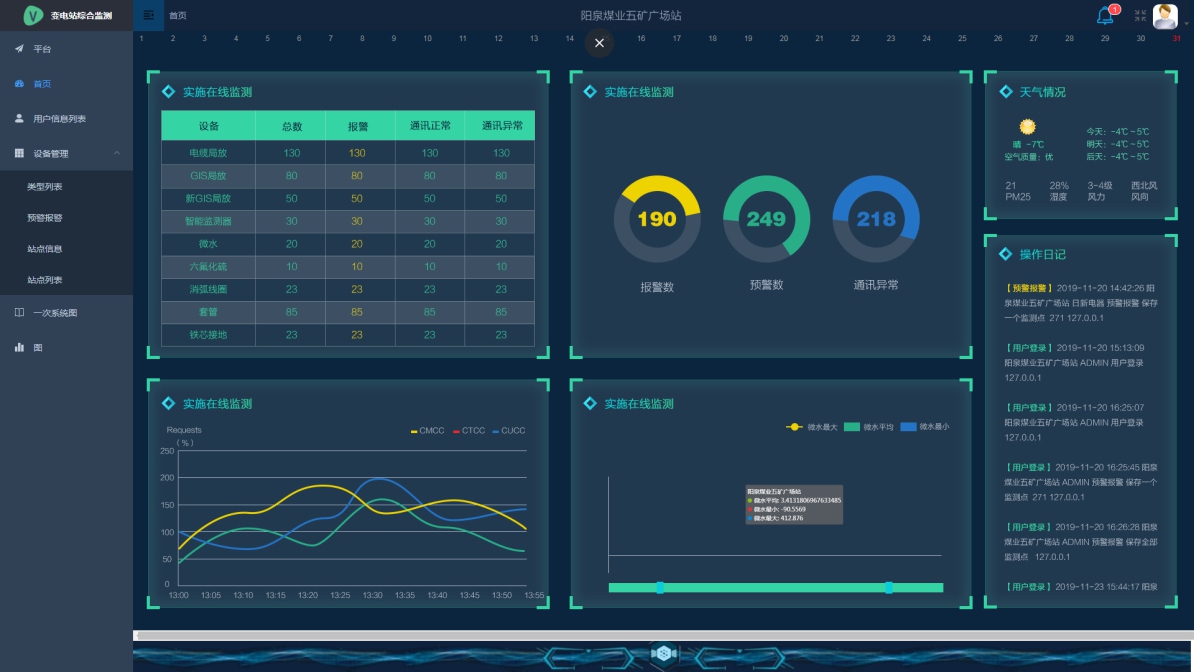The height and width of the screenshot is (672, 1194).
Task: Click the hexagon cube icon in footer
Action: 660,653
